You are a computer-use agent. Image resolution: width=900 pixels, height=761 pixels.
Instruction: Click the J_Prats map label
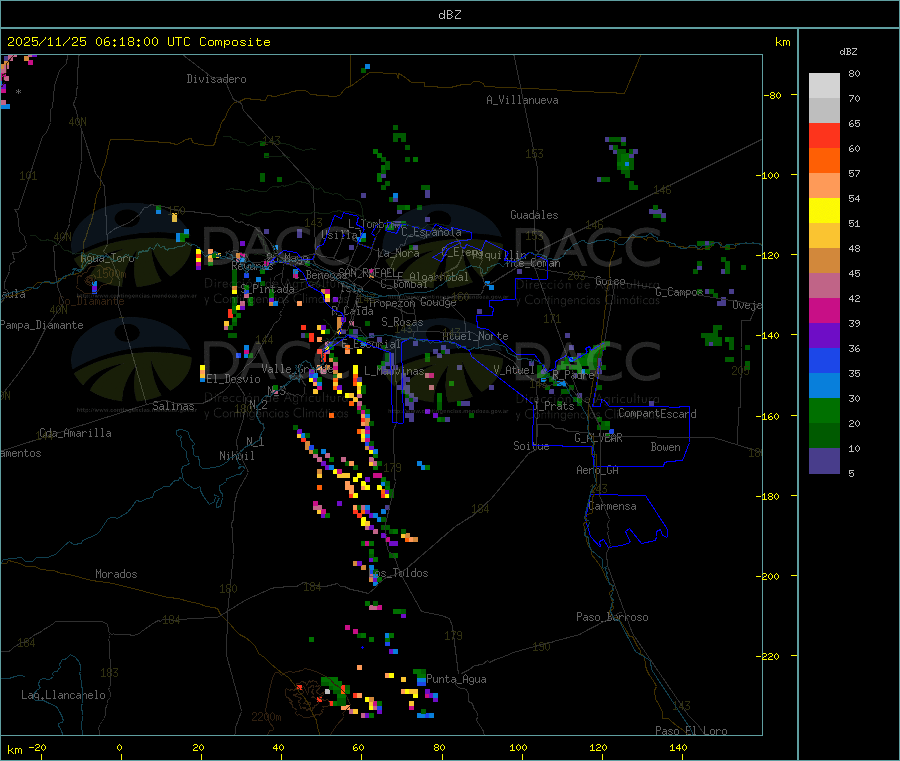click(x=553, y=406)
